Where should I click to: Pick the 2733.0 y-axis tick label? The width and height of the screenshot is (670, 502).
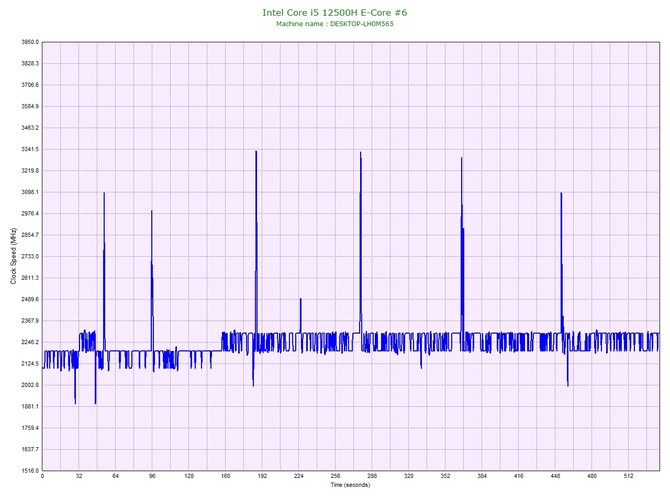coord(25,257)
